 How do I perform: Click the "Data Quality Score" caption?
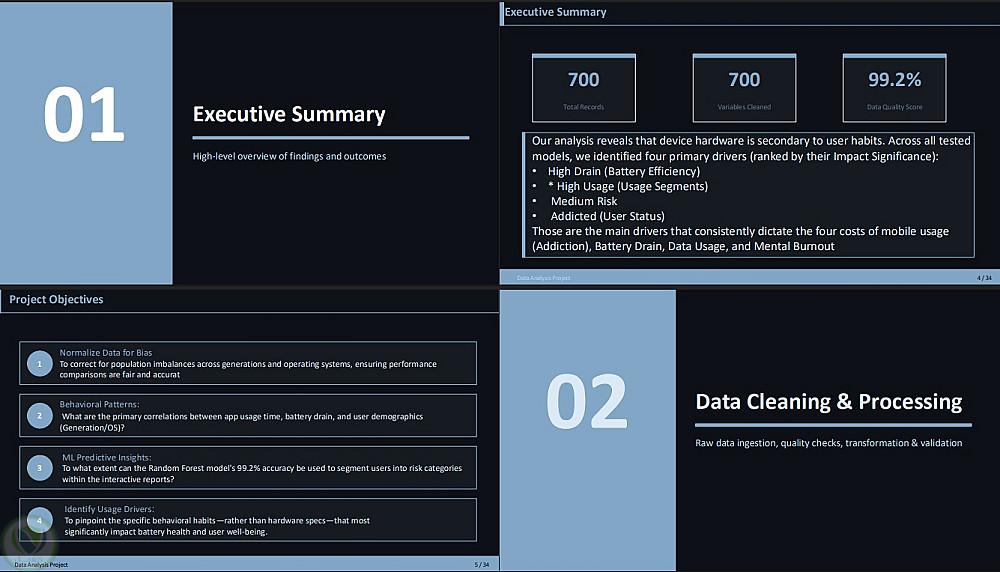click(x=894, y=107)
